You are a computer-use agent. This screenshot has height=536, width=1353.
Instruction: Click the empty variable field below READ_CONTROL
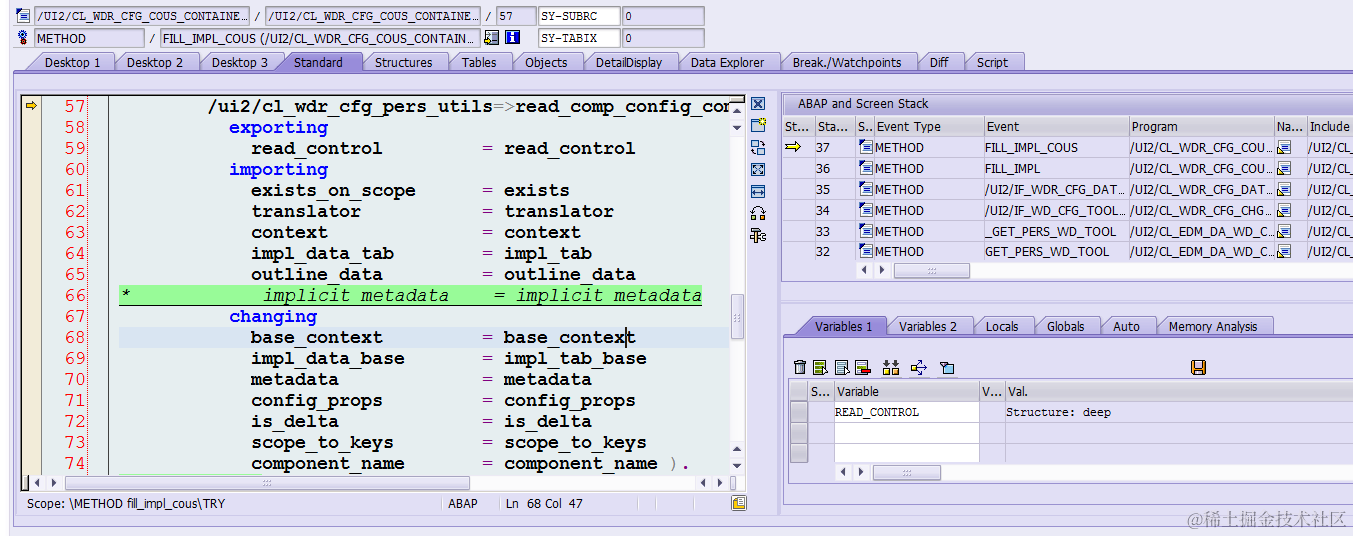(906, 432)
